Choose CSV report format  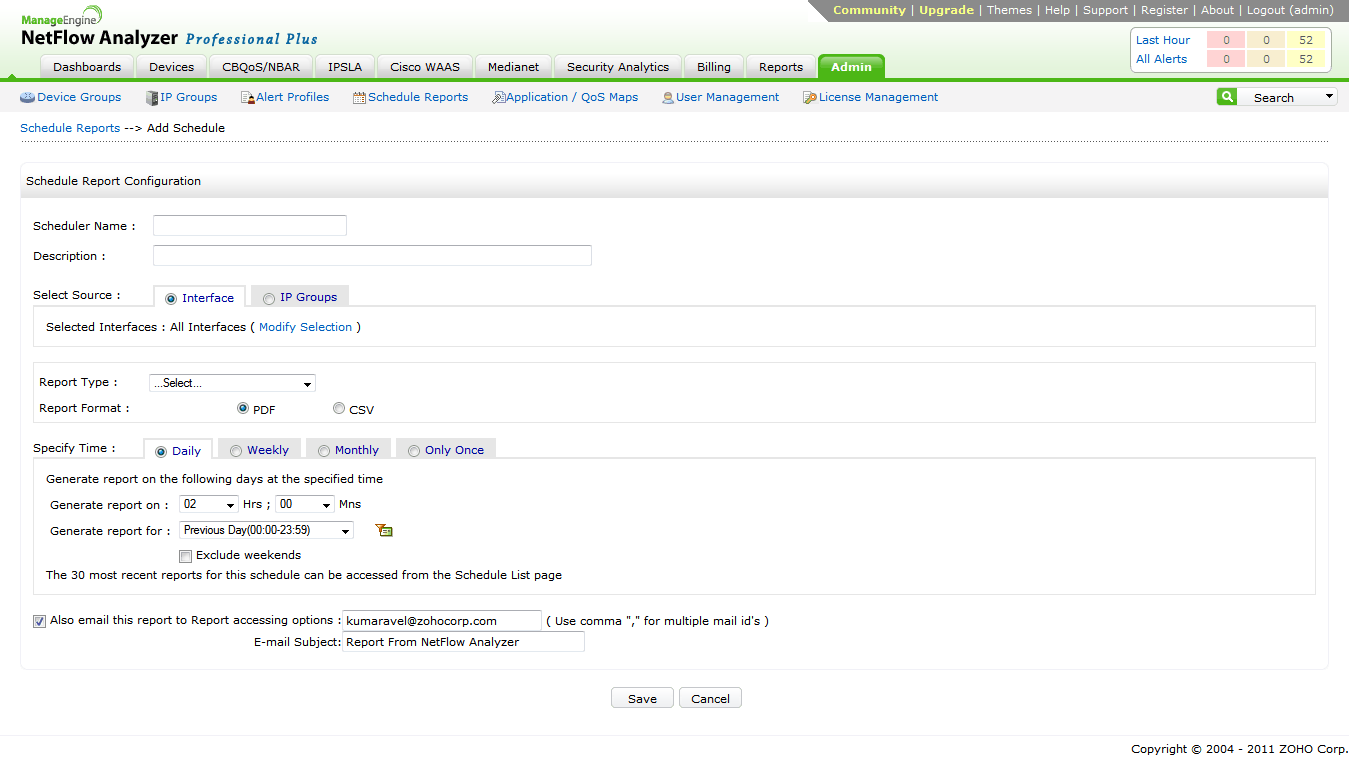pyautogui.click(x=339, y=408)
